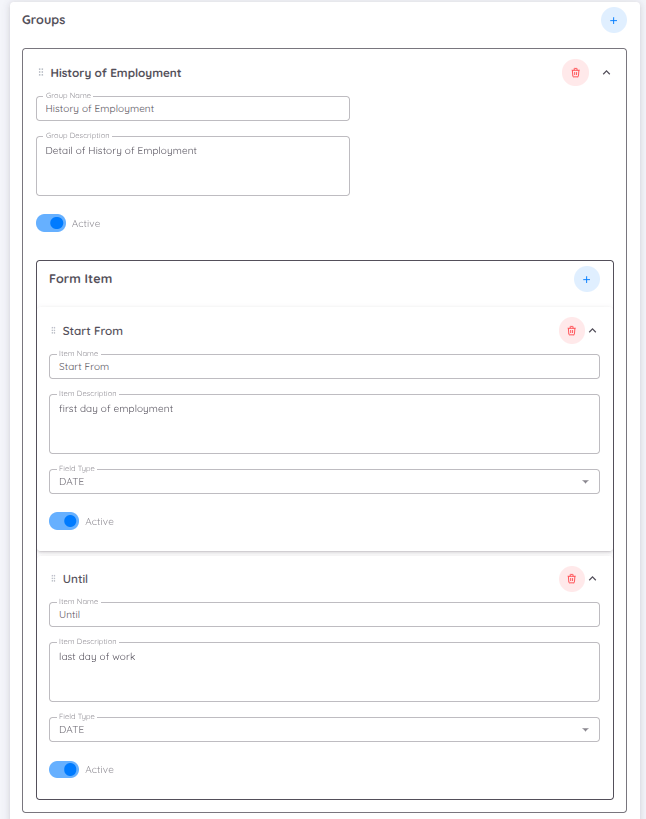Grab the History of Employment drag handle

[39, 72]
